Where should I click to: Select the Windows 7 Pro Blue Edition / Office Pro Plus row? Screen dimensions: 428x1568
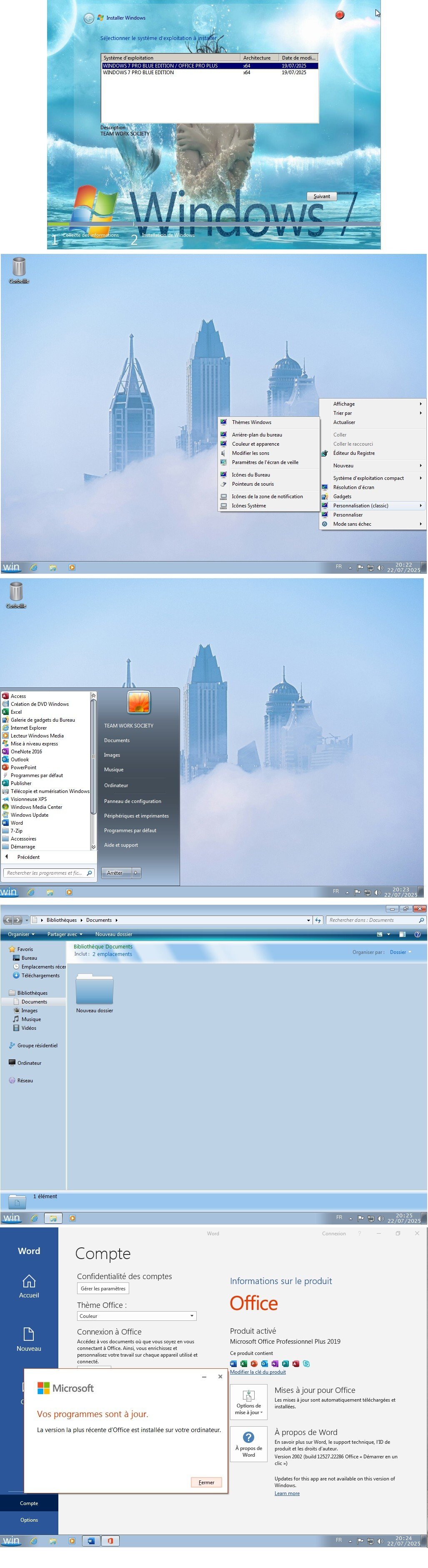tap(210, 66)
